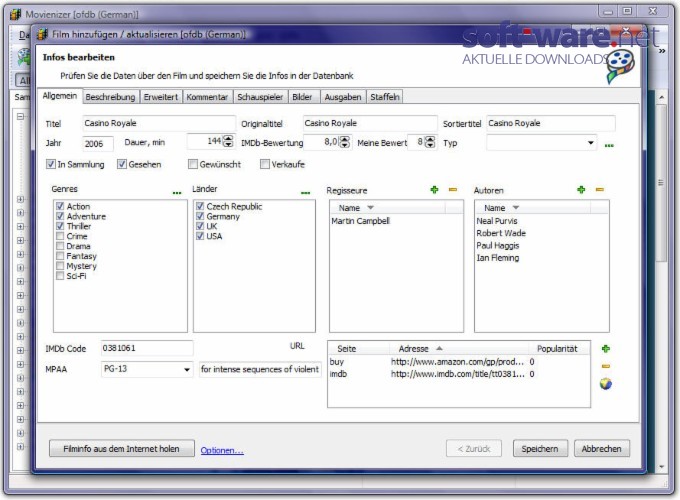Viewport: 680px width, 500px height.
Task: Uncheck the Adventure genre
Action: 60,216
